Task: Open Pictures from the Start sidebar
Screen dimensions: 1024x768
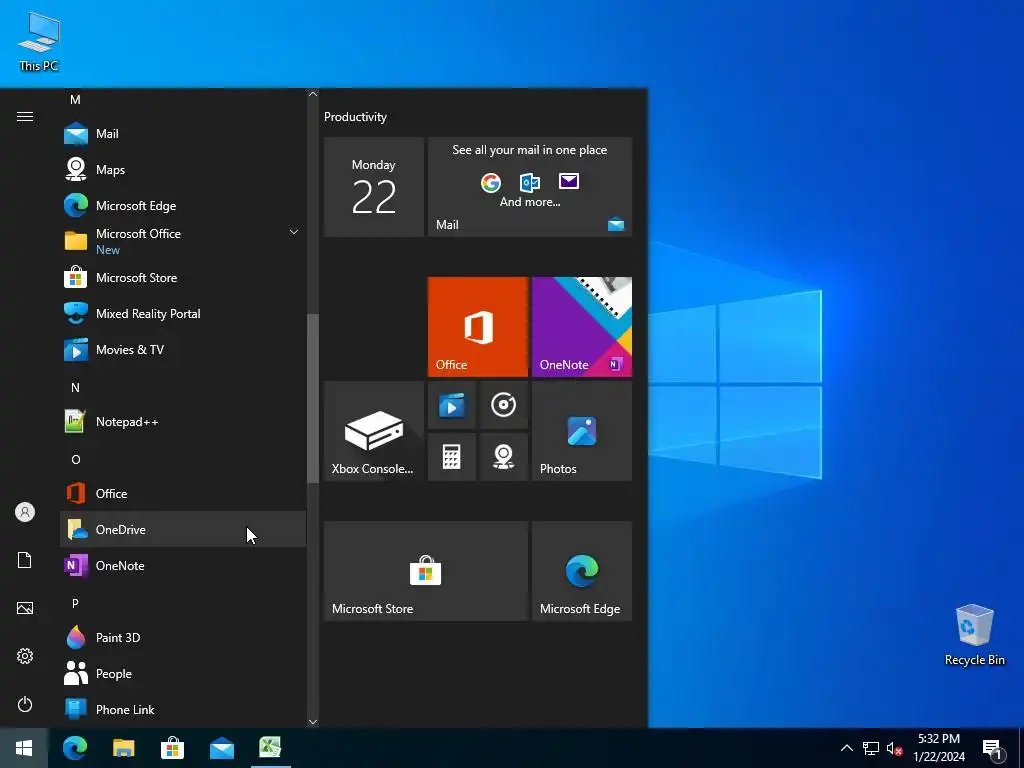Action: pyautogui.click(x=25, y=608)
